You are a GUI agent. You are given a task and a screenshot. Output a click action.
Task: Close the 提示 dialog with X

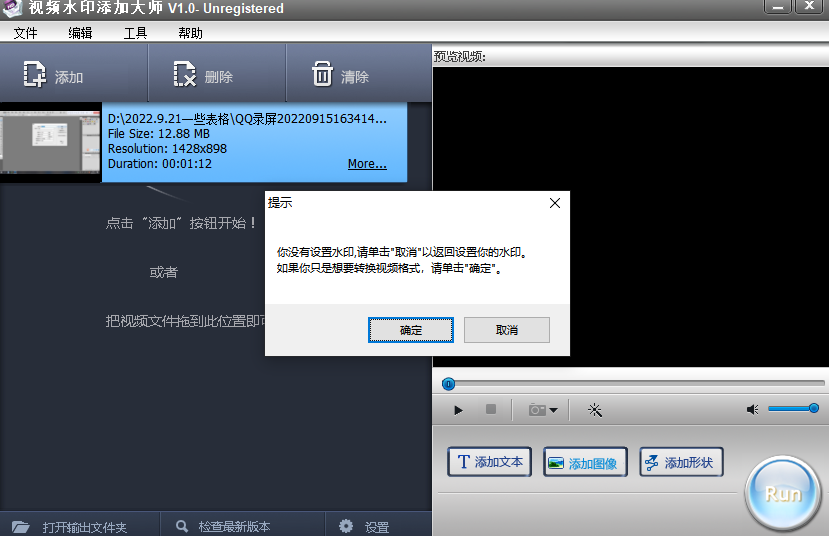(x=555, y=203)
